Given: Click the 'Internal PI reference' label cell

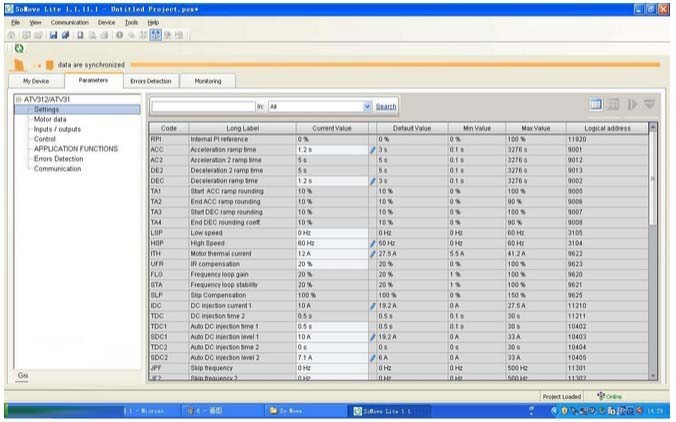Looking at the screenshot, I should [242, 140].
